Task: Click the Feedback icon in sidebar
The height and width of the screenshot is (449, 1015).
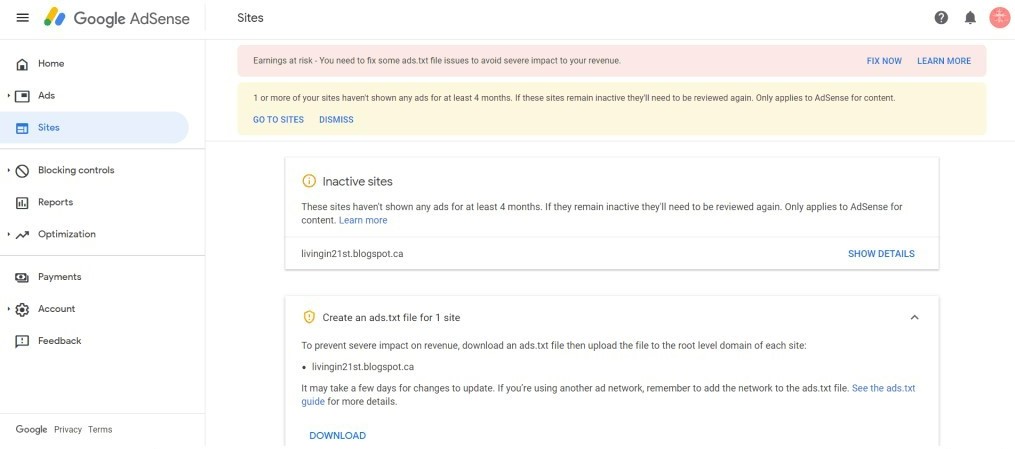Action: coord(22,341)
